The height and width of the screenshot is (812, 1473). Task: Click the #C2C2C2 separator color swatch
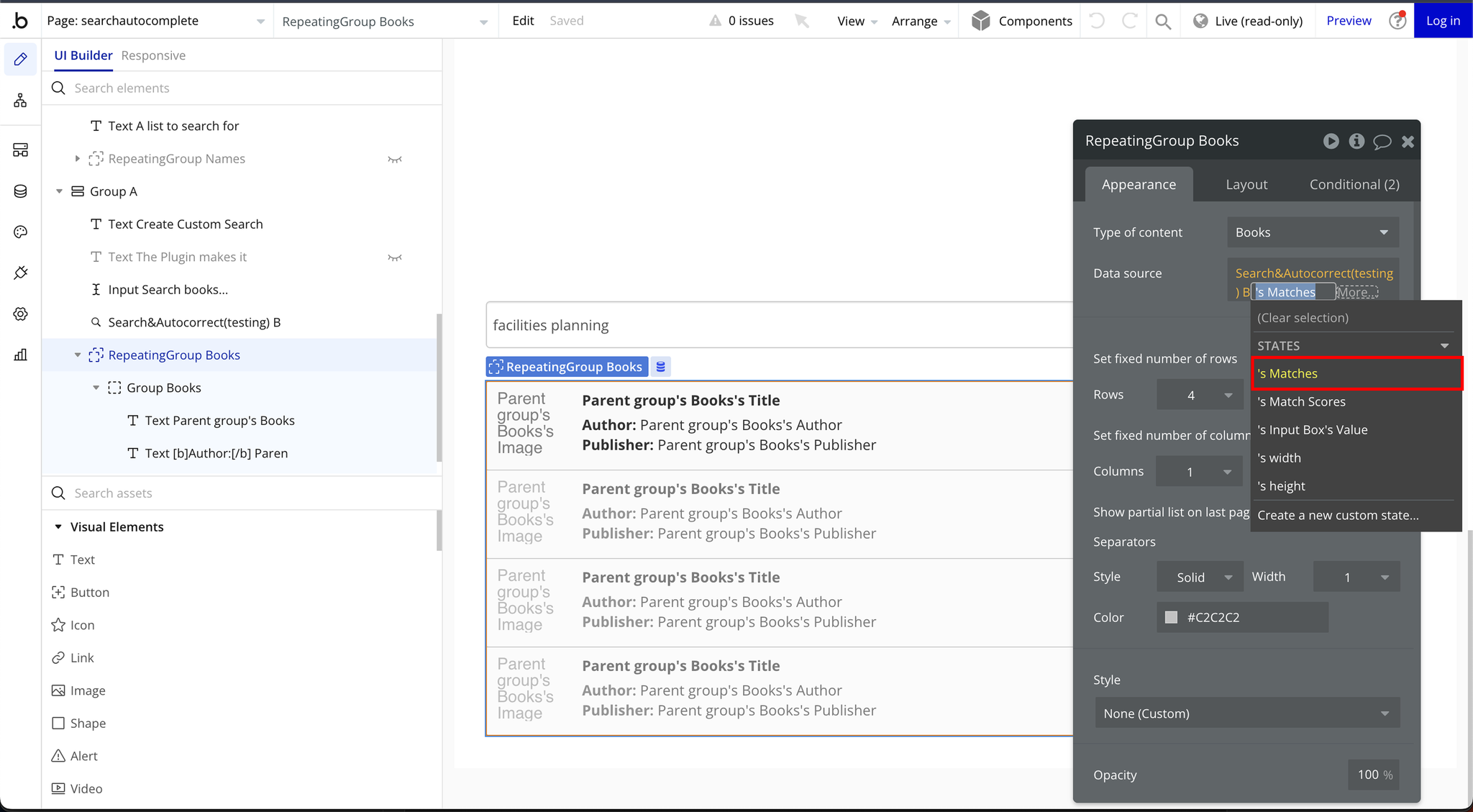click(x=1171, y=617)
